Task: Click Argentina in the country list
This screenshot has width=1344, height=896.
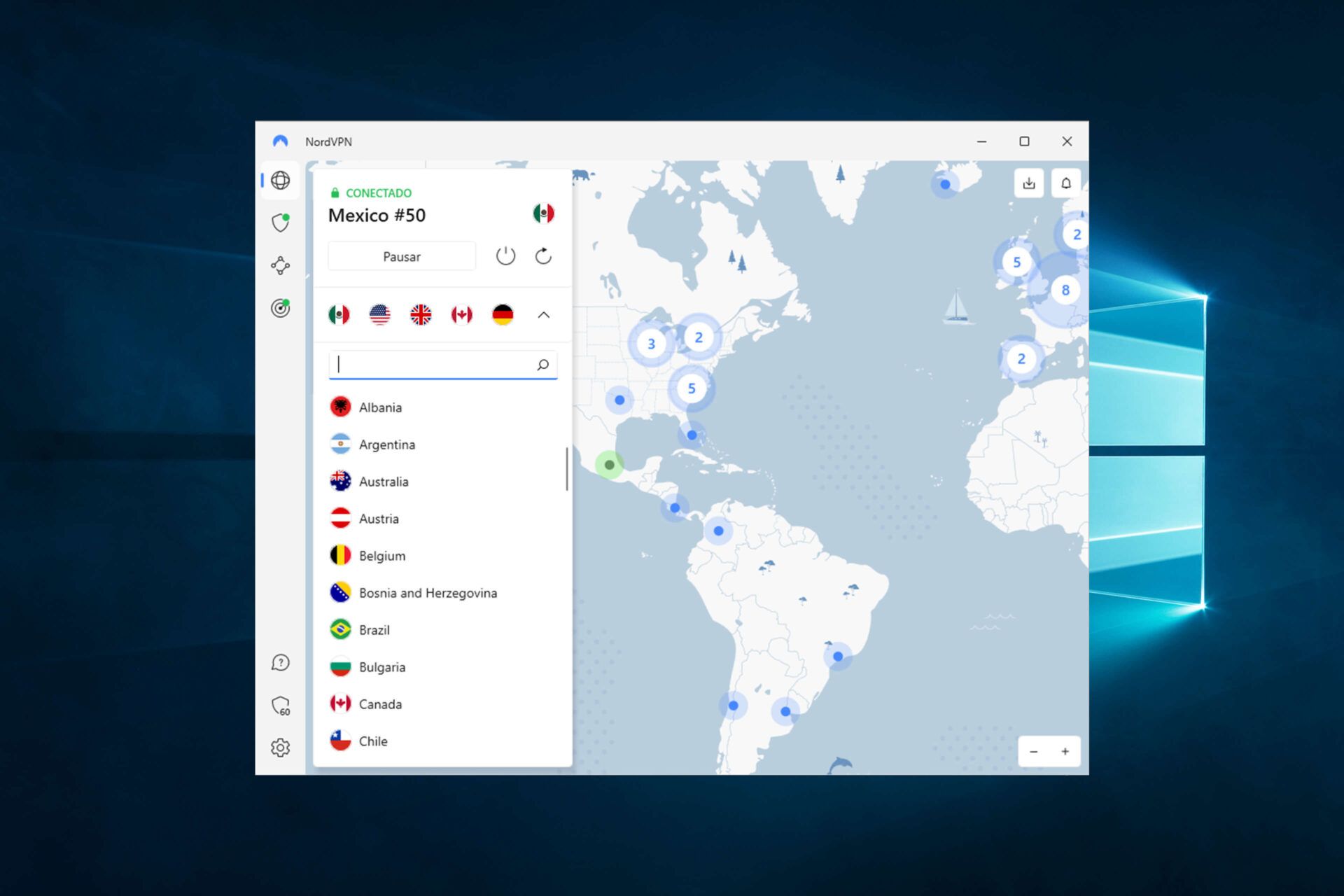Action: coord(388,444)
